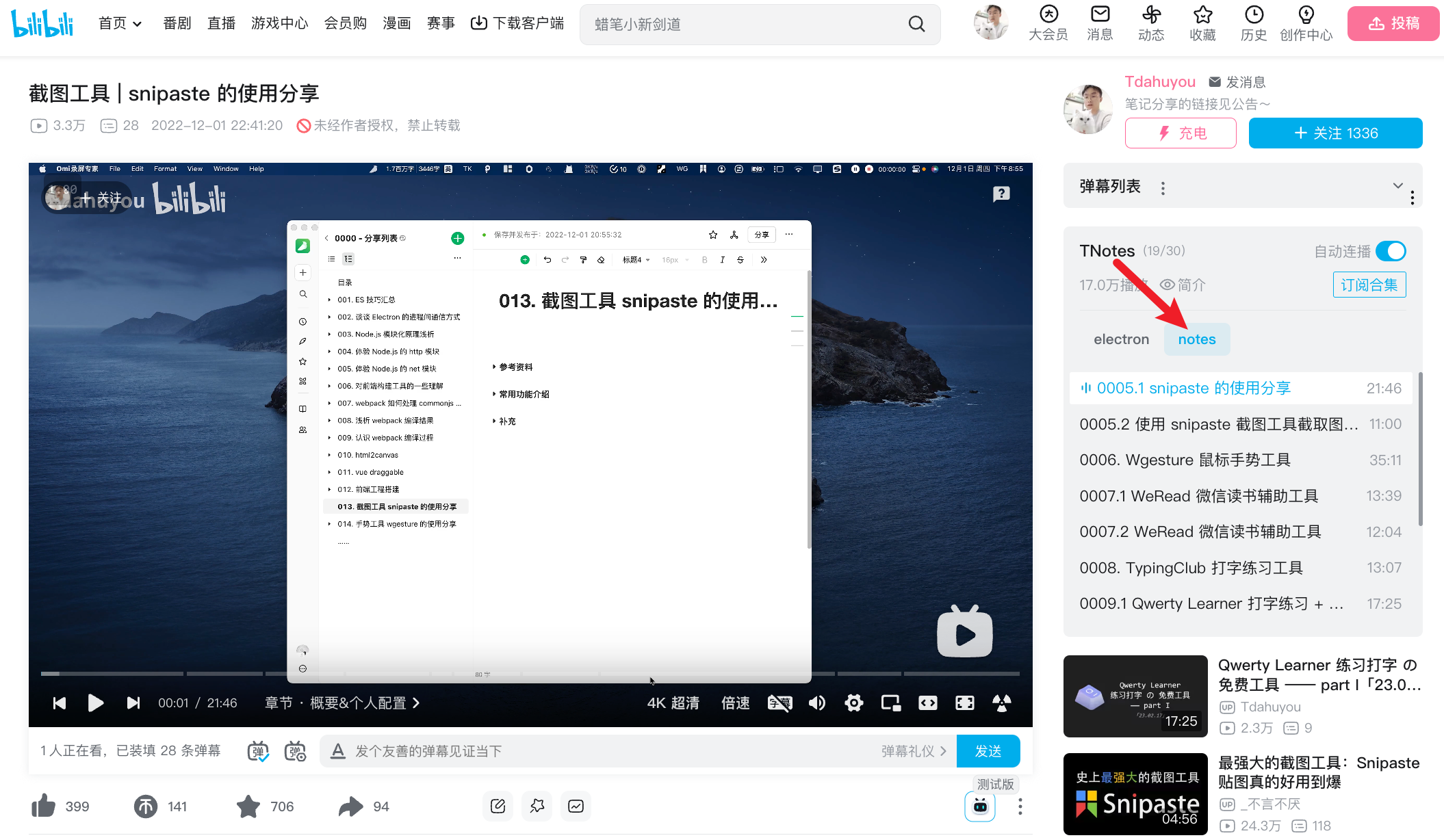The height and width of the screenshot is (840, 1444).
Task: Enter wide screen mode
Action: pyautogui.click(x=928, y=703)
